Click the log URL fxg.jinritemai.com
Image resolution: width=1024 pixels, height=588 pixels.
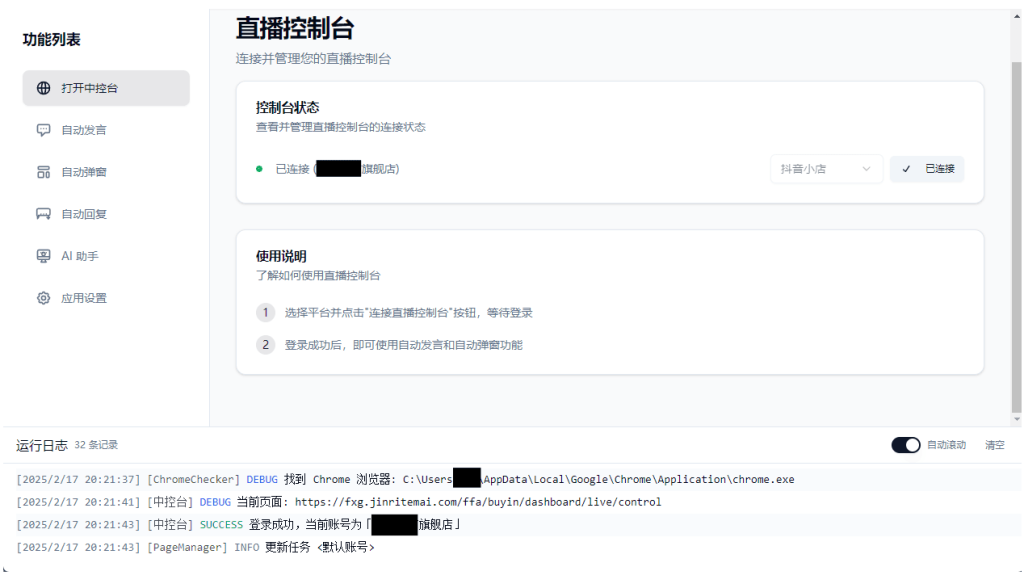coord(477,502)
